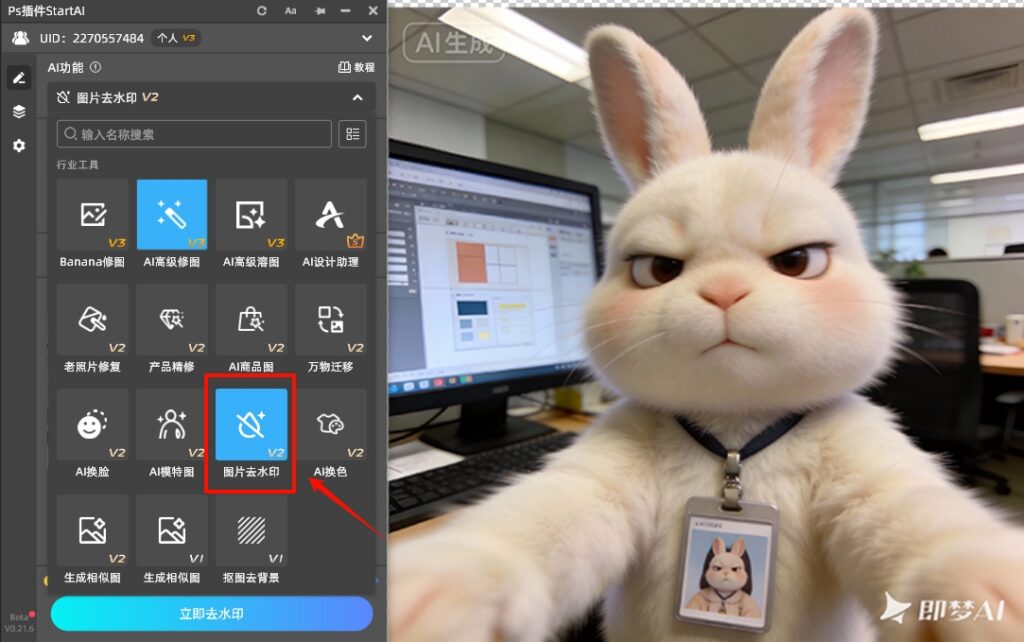This screenshot has width=1024, height=642.
Task: Open the AI高级修图 magic wand tool
Action: 172,215
